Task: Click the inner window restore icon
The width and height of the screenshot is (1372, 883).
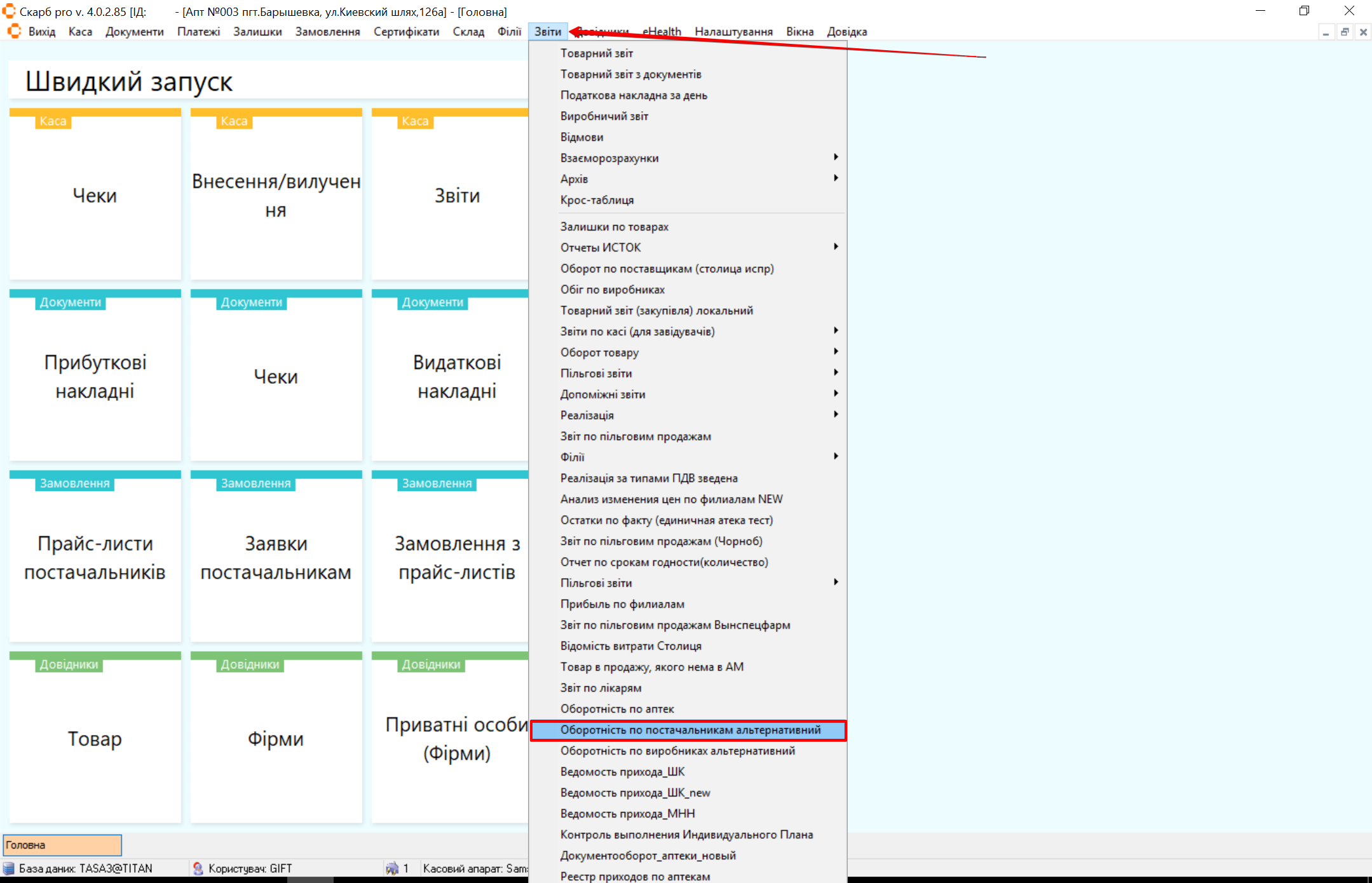Action: tap(1345, 32)
